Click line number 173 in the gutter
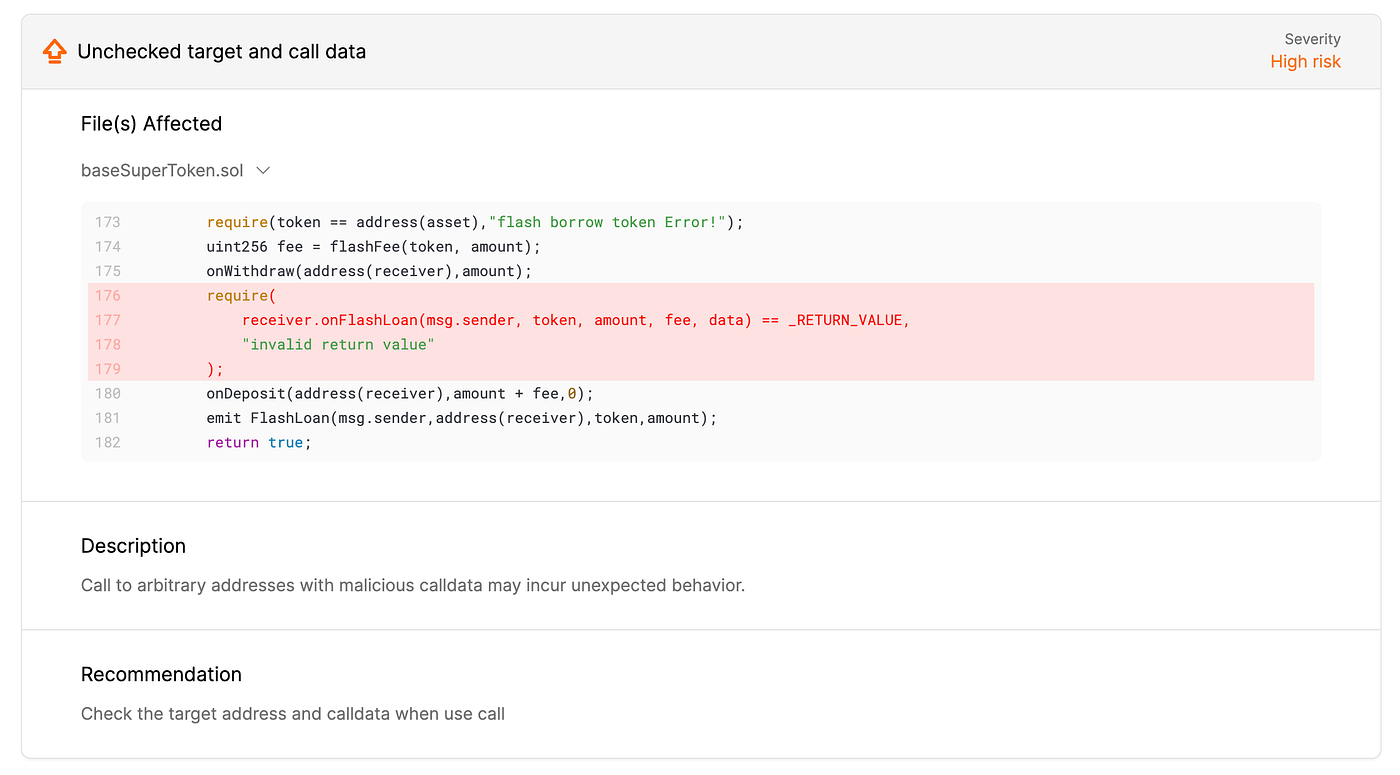 [108, 222]
